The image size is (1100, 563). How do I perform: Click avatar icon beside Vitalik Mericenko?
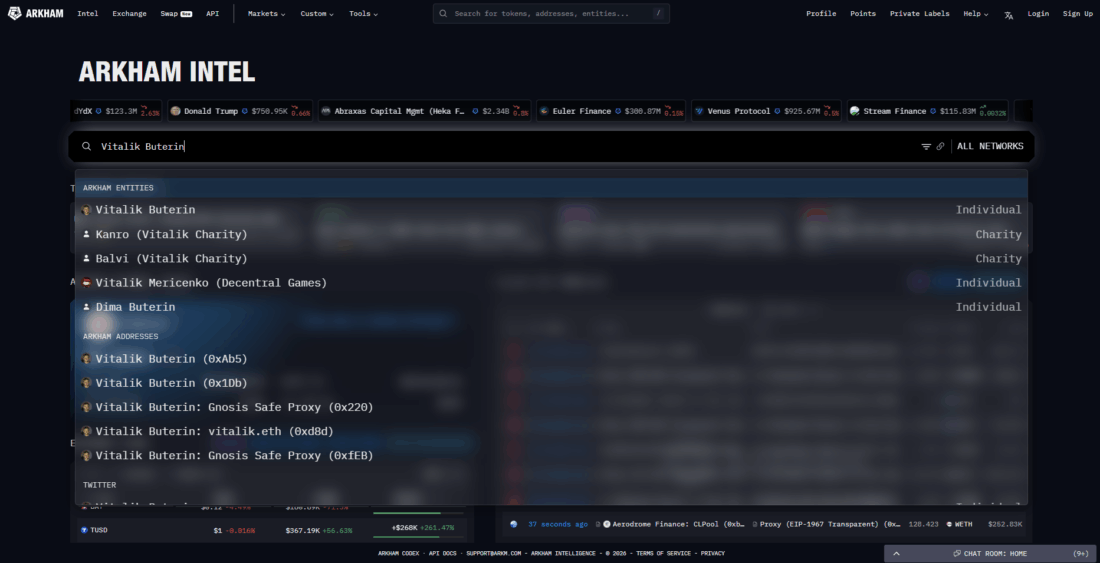tap(86, 283)
